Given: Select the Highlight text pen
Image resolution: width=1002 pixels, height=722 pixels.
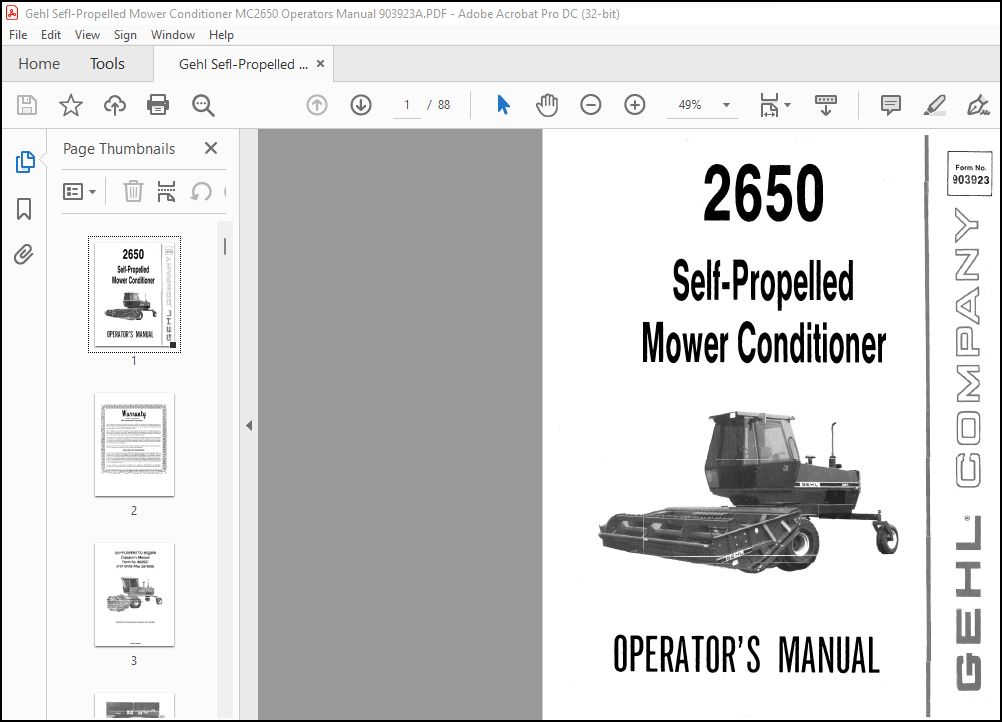Looking at the screenshot, I should click(934, 105).
